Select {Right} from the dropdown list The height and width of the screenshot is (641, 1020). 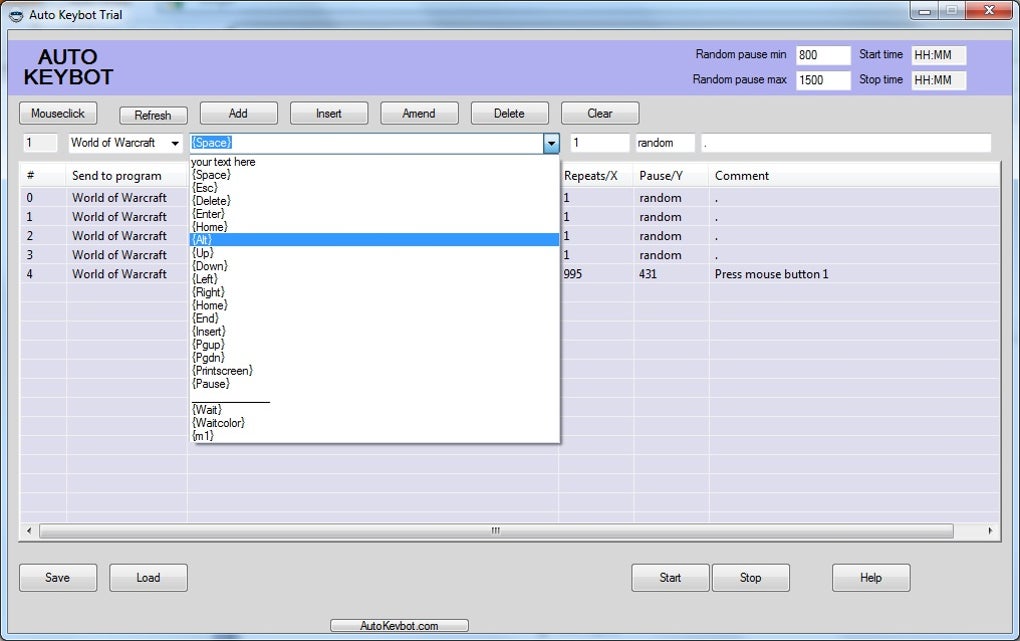coord(375,292)
